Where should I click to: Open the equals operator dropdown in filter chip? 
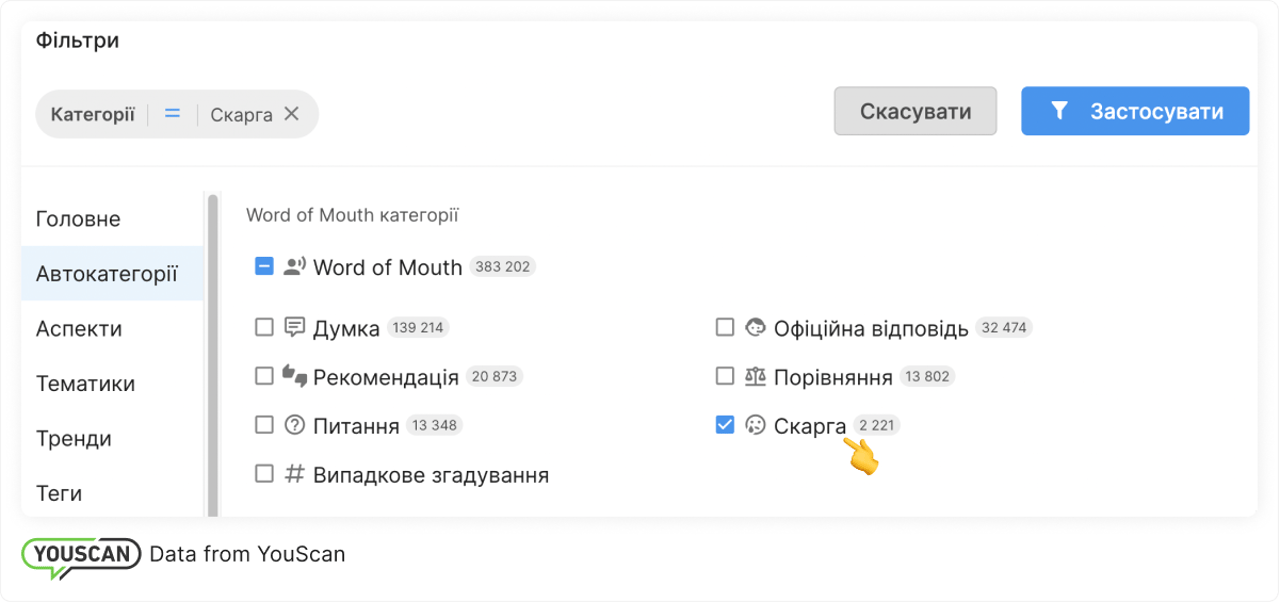(171, 113)
